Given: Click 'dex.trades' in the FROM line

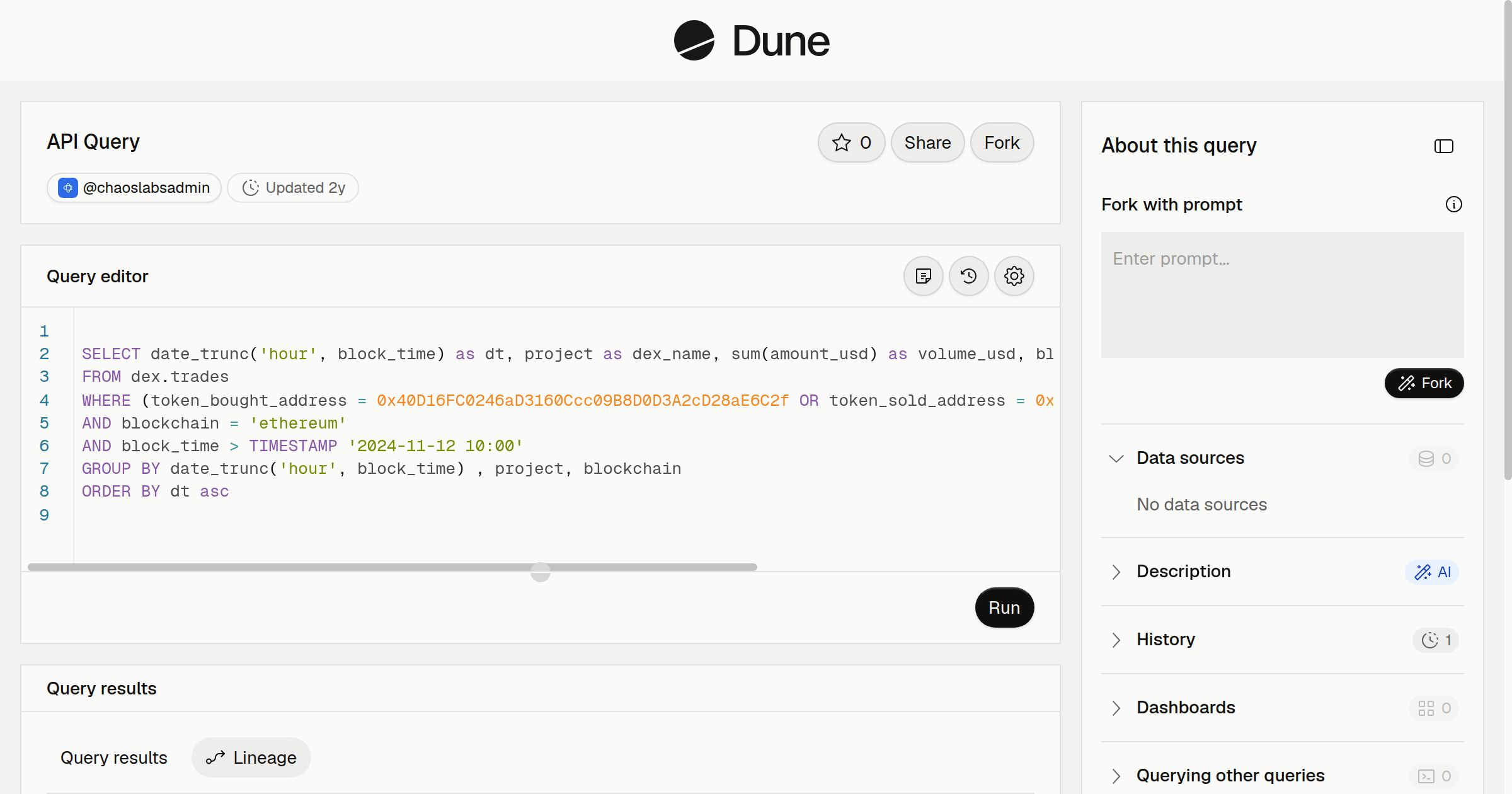Looking at the screenshot, I should pyautogui.click(x=180, y=377).
